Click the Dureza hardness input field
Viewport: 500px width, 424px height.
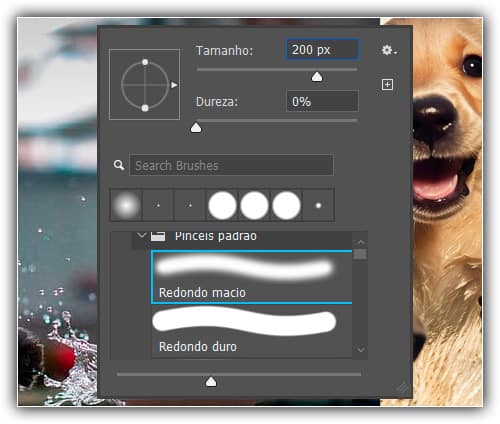point(322,101)
